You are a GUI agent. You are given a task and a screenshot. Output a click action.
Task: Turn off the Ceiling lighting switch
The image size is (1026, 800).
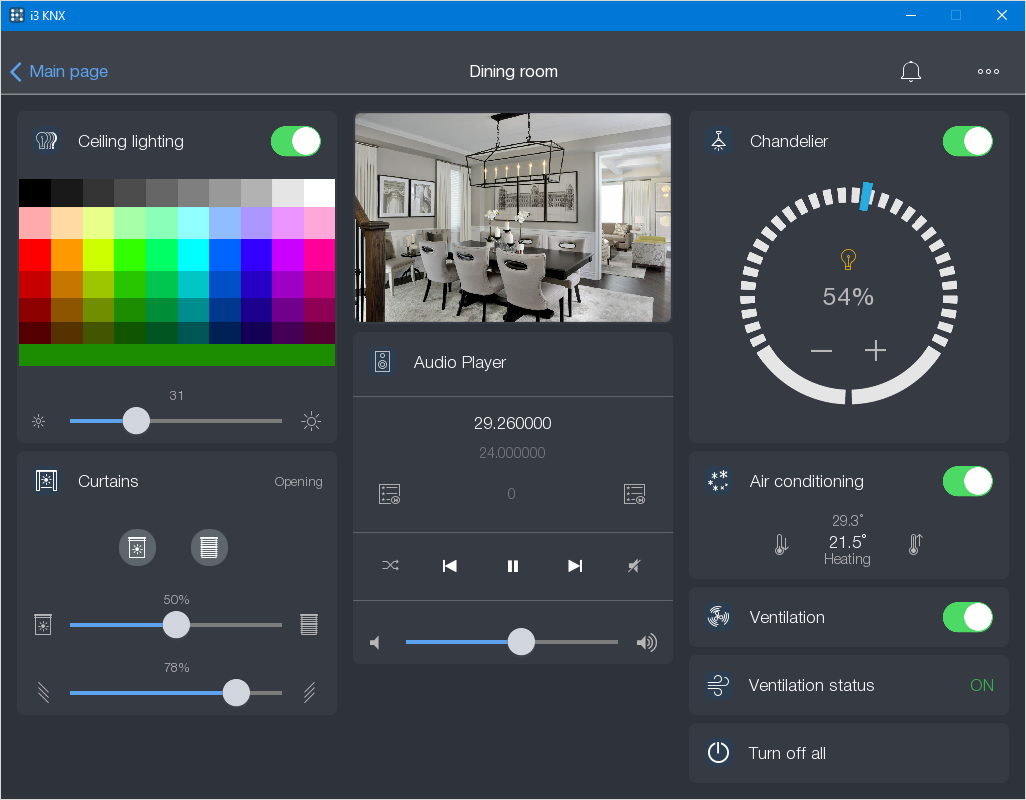pos(295,141)
